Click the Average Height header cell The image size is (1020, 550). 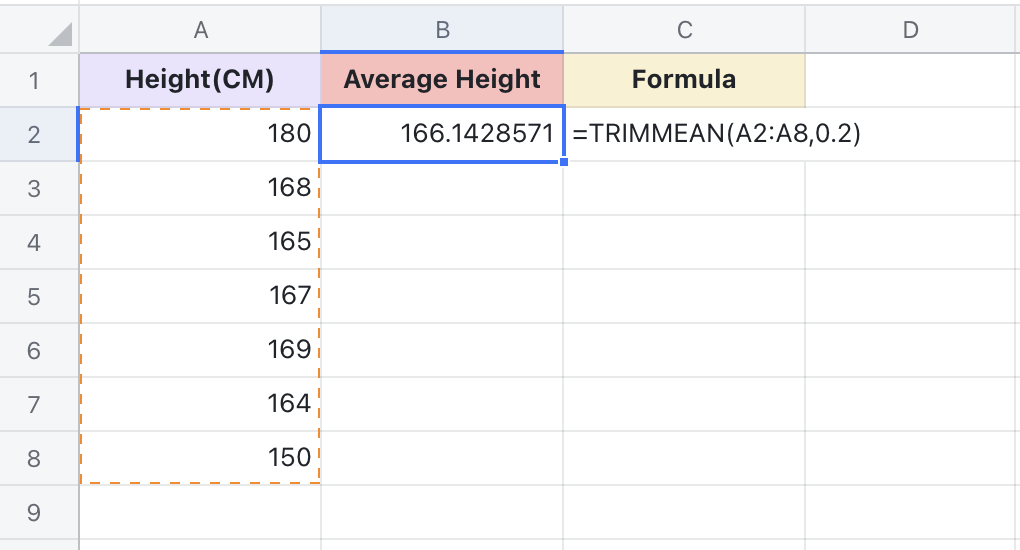[x=442, y=80]
